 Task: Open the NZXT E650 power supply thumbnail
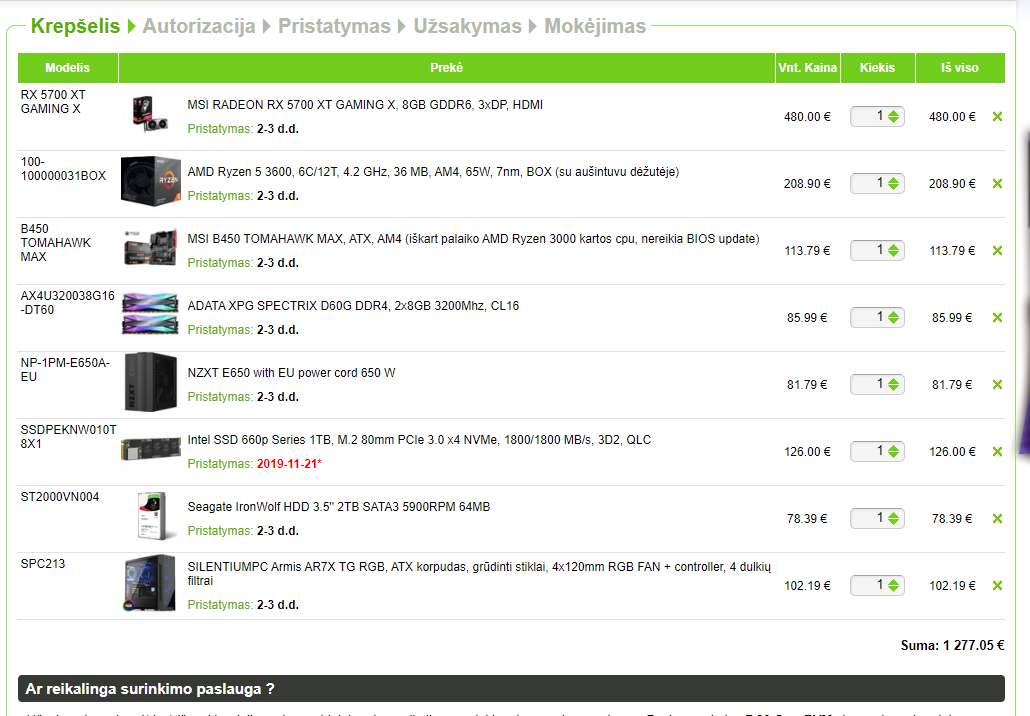pos(151,382)
